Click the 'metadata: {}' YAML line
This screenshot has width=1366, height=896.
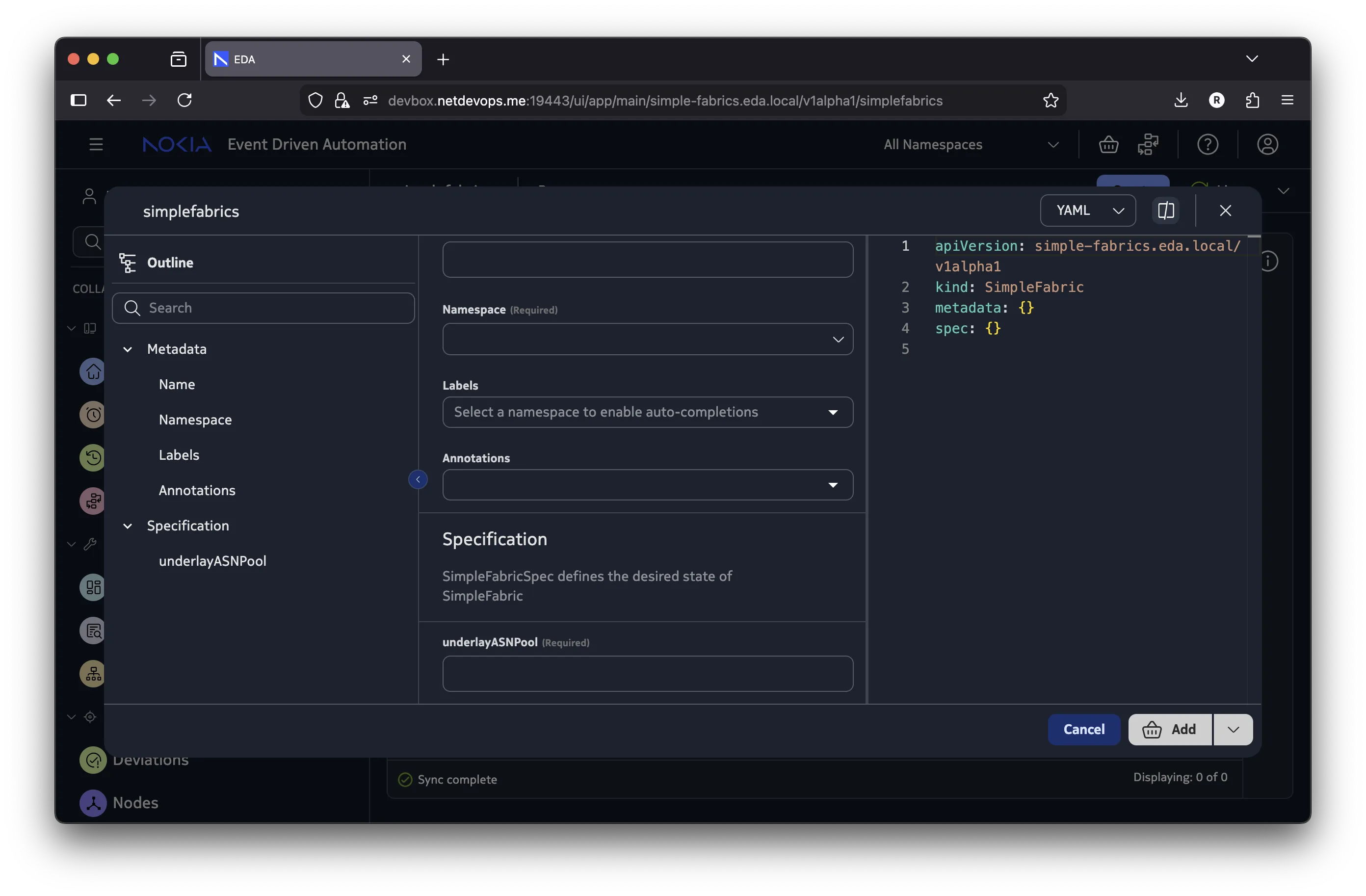pos(984,308)
